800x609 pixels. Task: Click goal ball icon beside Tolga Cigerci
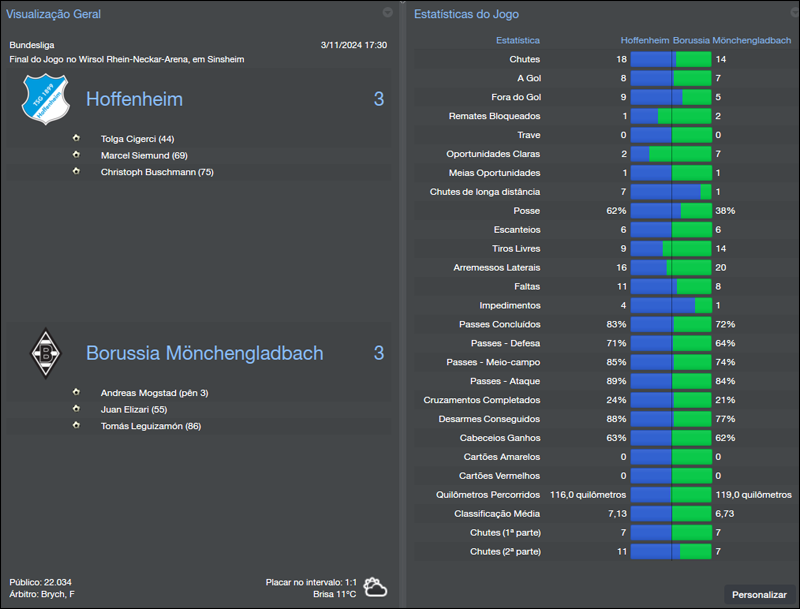pyautogui.click(x=75, y=139)
